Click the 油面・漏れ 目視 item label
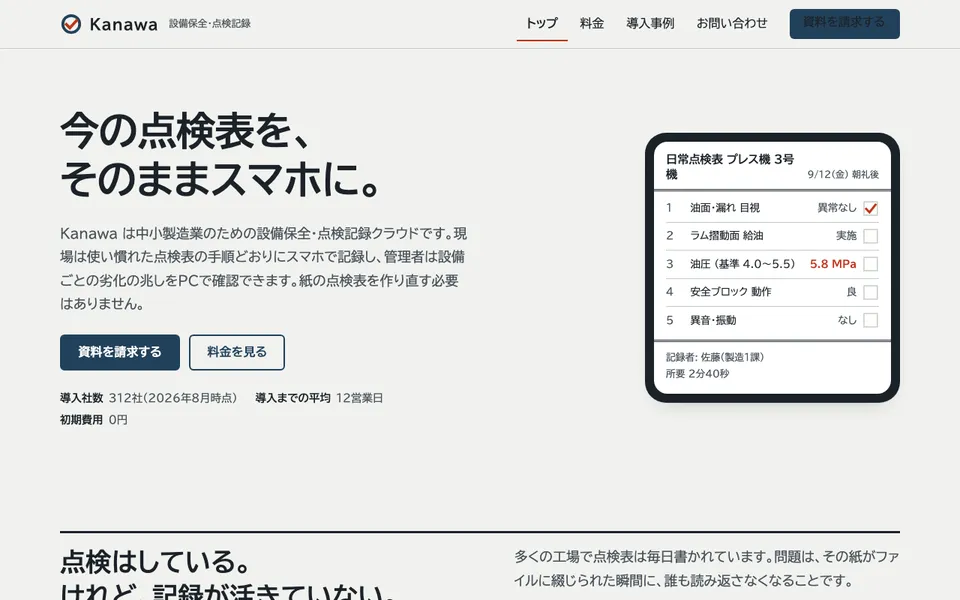The width and height of the screenshot is (960, 600). [725, 208]
